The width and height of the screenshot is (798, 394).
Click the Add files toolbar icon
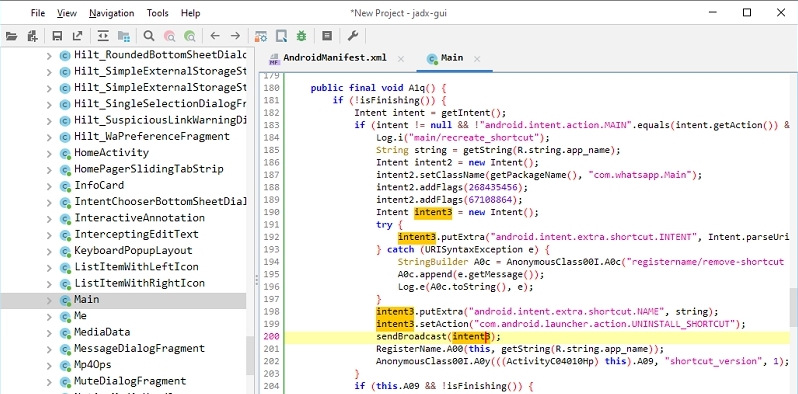[33, 36]
